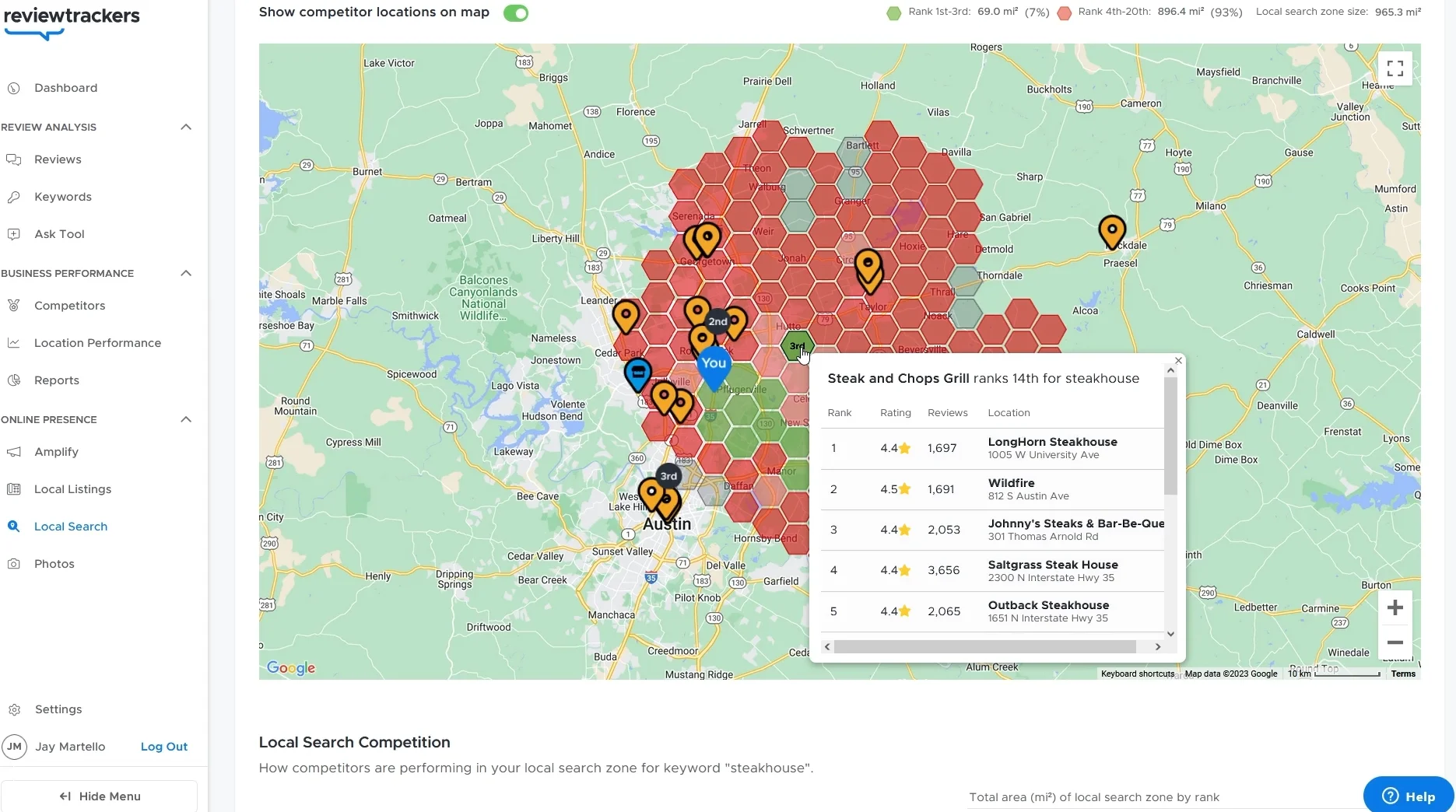
Task: Click the 'You' location pin on the map
Action: point(712,362)
